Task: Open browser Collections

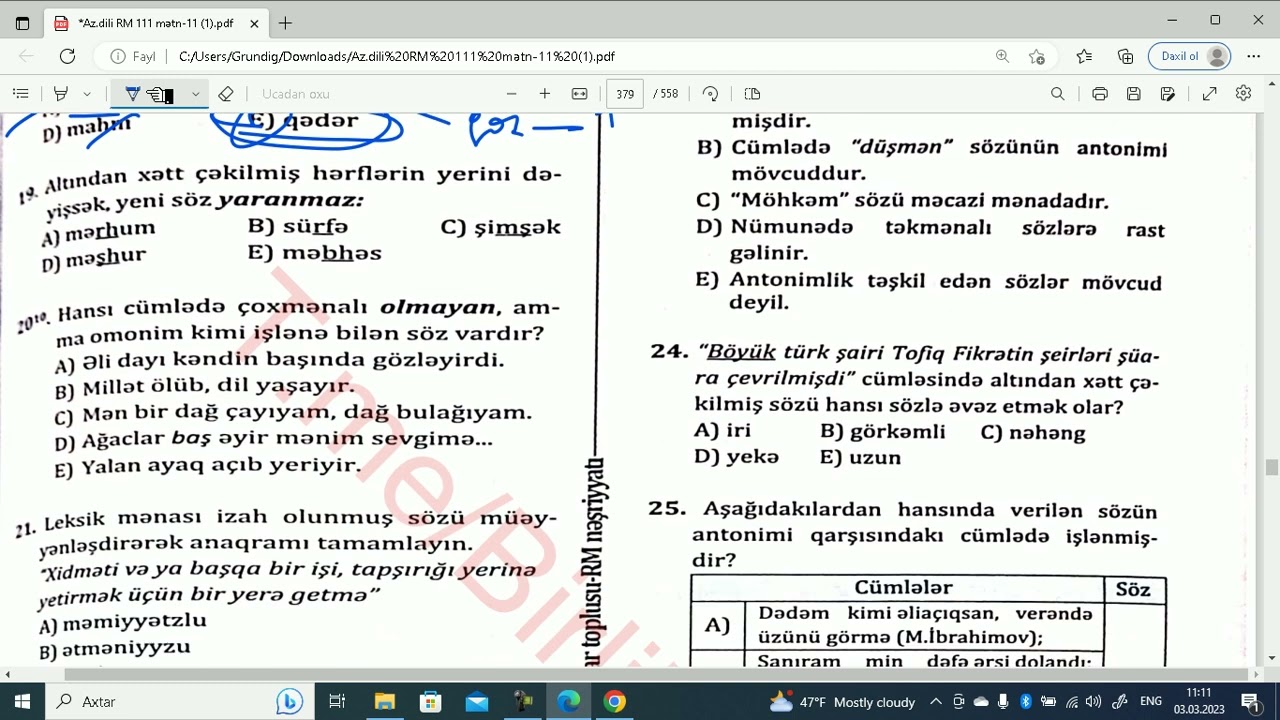Action: pyautogui.click(x=1126, y=57)
